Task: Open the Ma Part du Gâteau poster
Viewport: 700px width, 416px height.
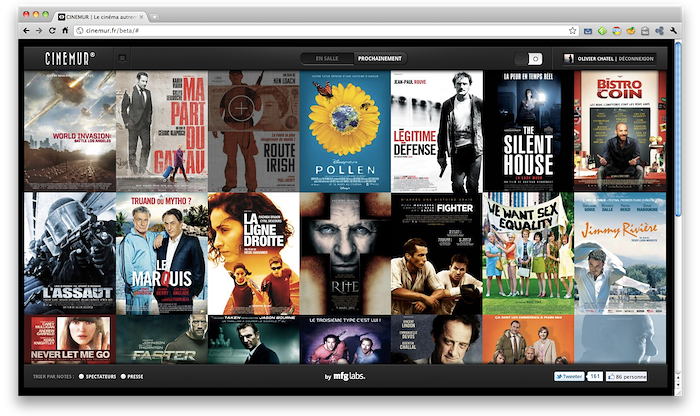Action: [162, 131]
